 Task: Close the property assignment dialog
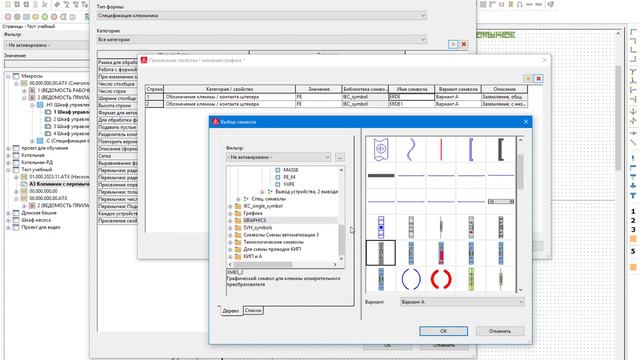544,60
